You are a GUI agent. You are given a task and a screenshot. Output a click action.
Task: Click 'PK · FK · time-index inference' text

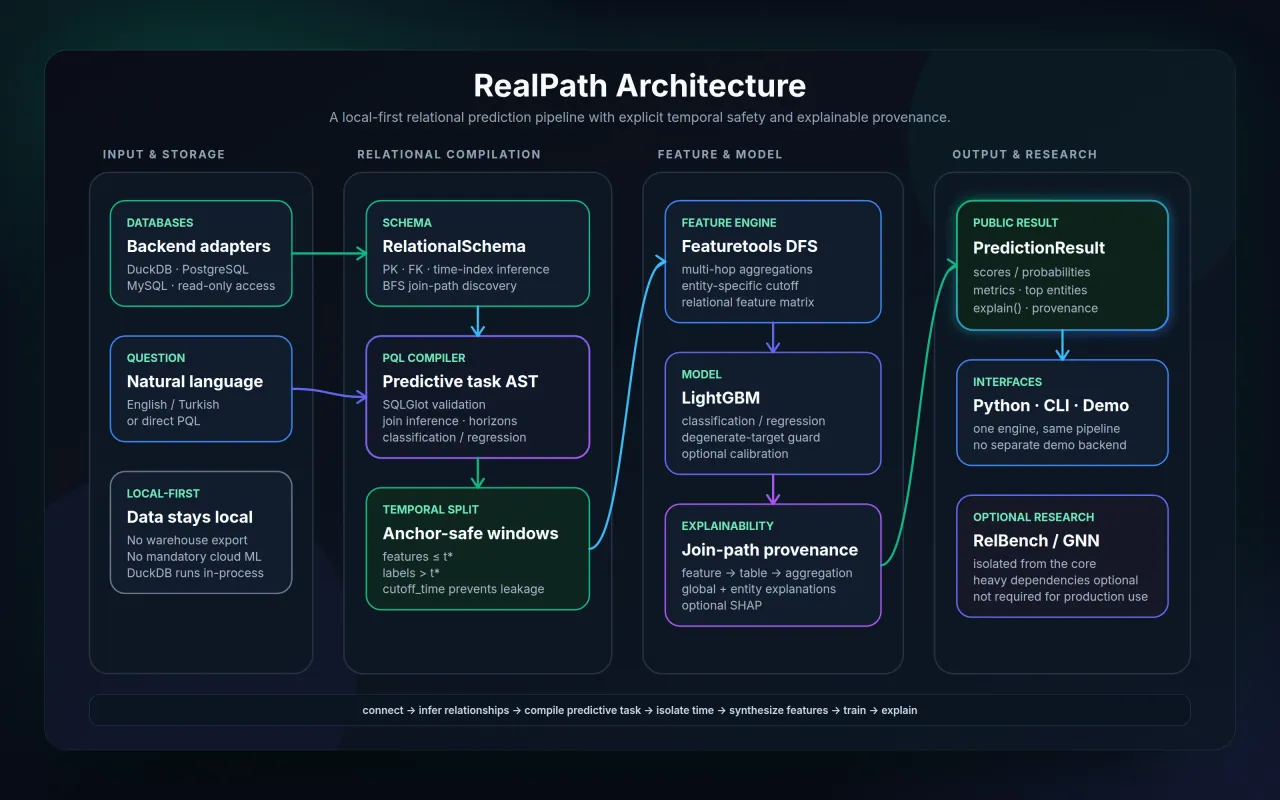465,269
